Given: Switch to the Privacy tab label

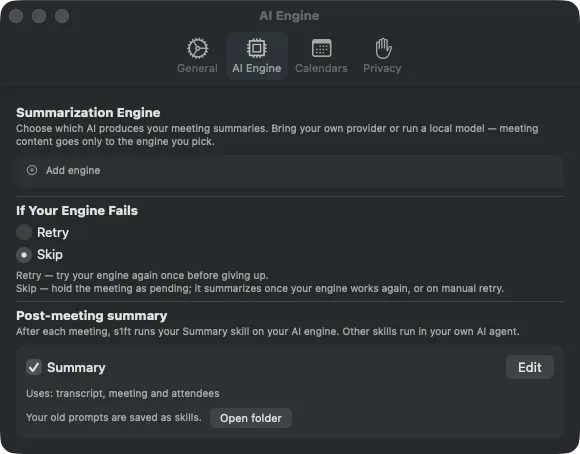Looking at the screenshot, I should coord(382,68).
